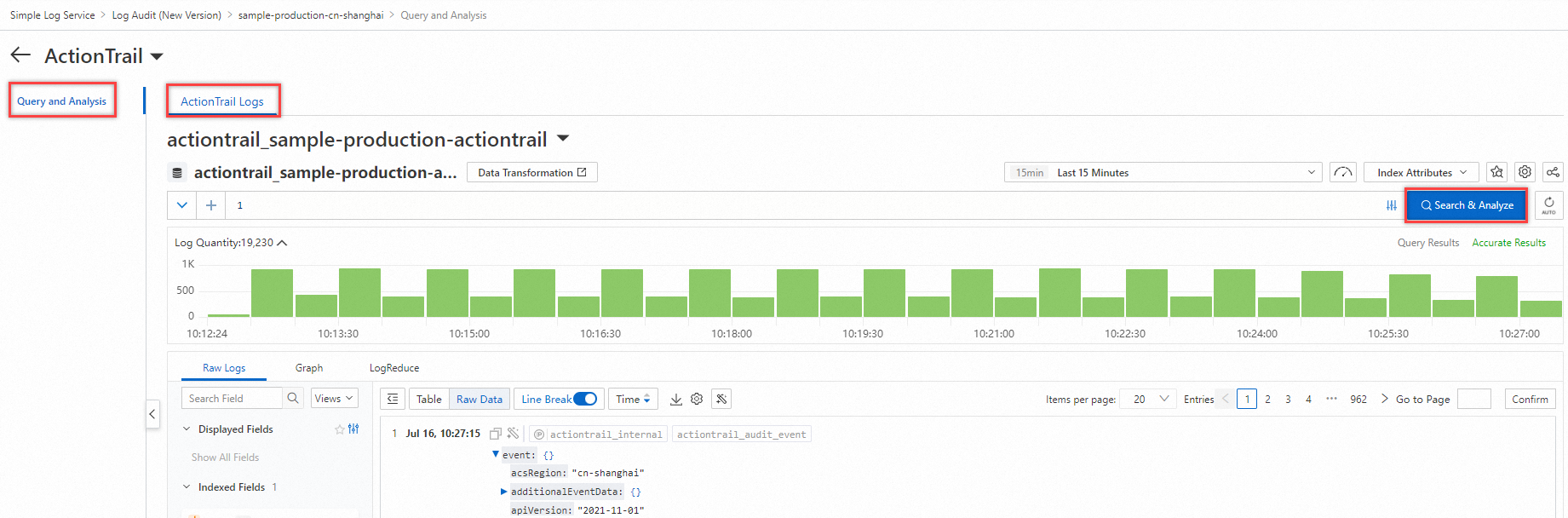Go to results page 3
Screen dimensions: 1568x518
pos(1288,399)
